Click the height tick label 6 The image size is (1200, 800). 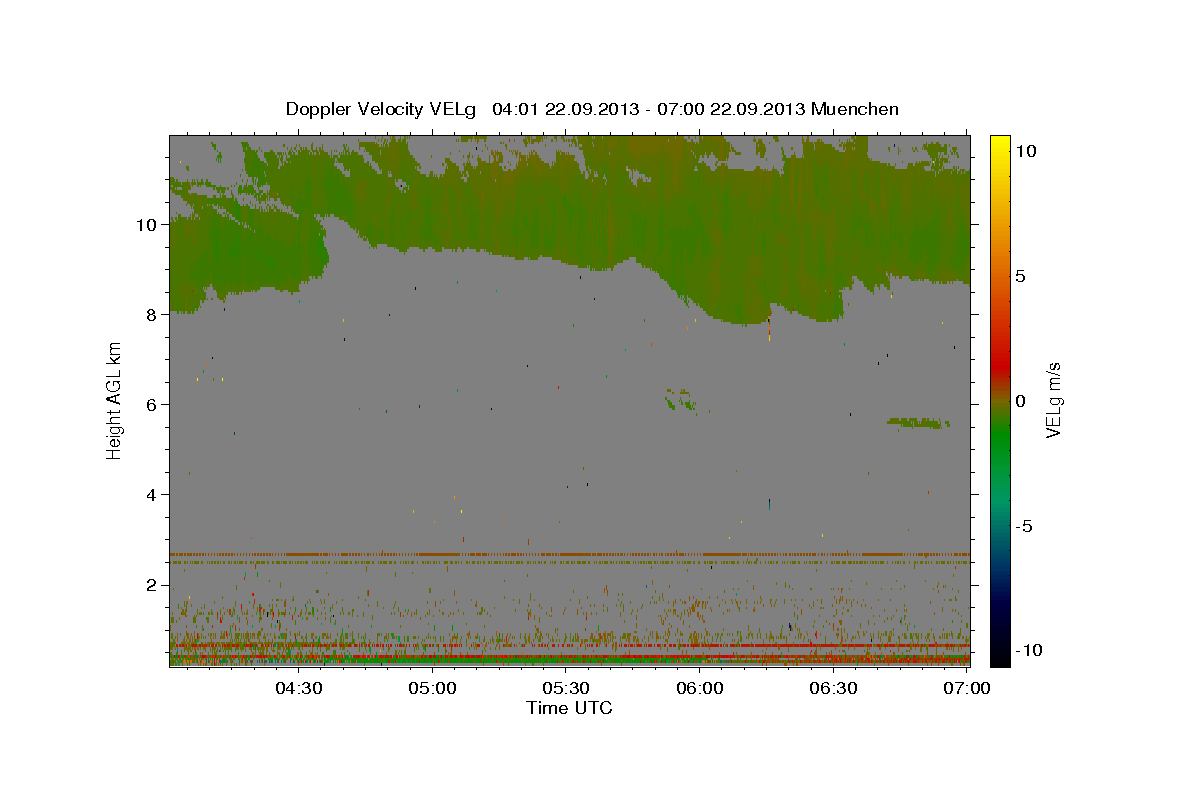152,404
